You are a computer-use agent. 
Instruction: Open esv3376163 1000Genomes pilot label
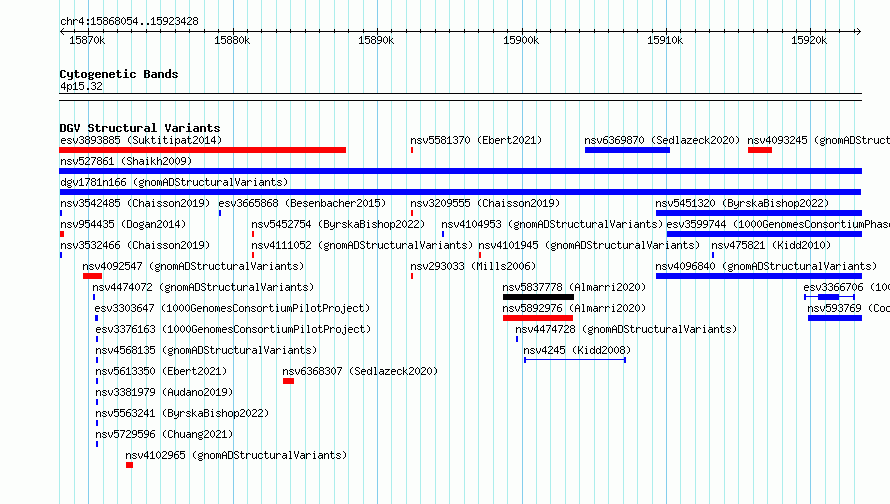click(x=233, y=329)
